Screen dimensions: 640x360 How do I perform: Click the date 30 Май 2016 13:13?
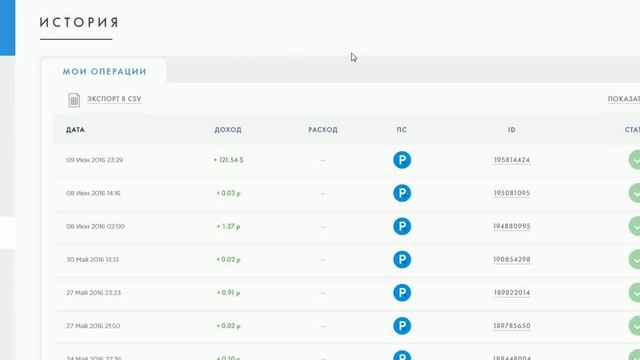coord(93,260)
